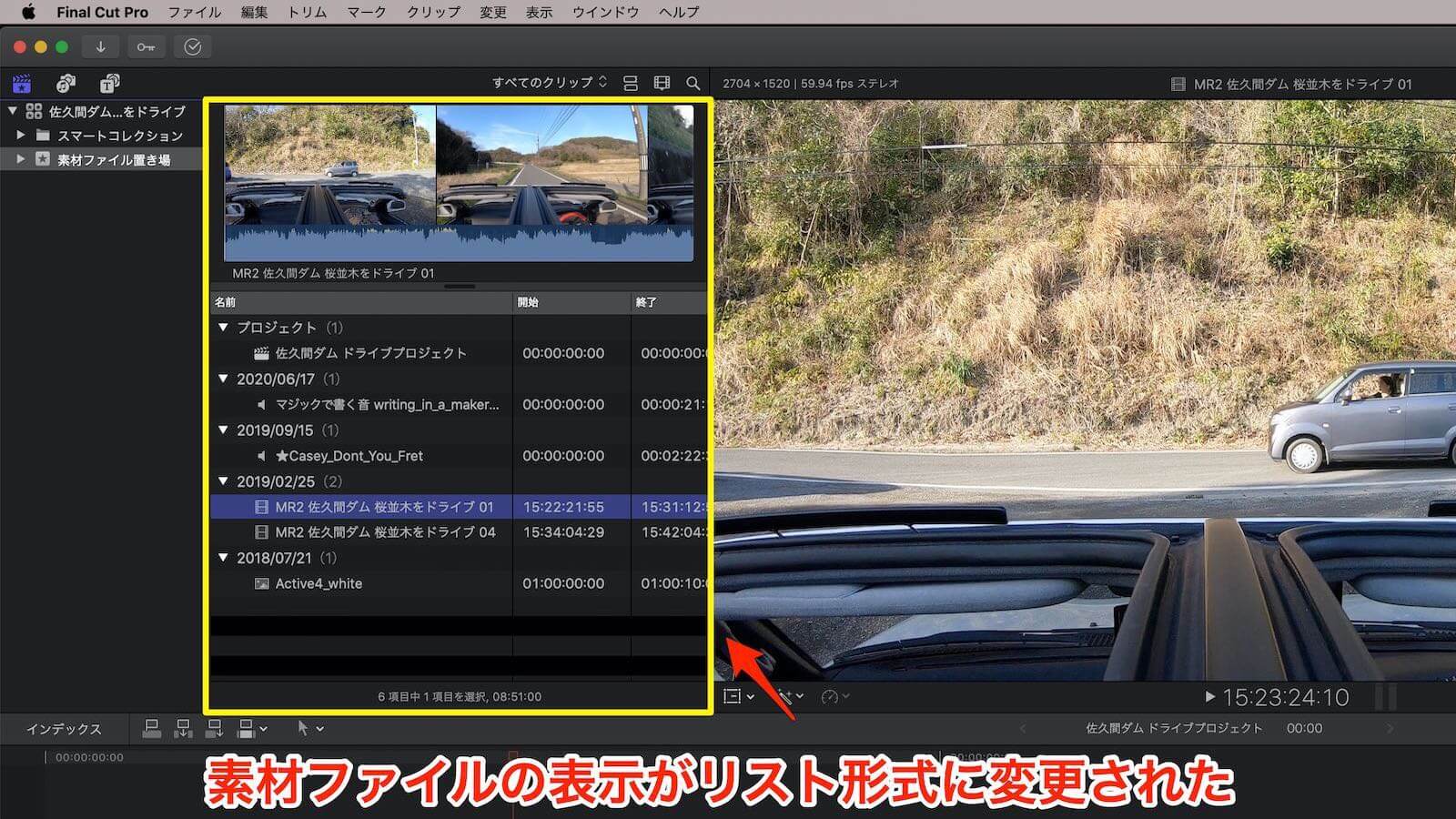Sort by the 名前 column header
The height and width of the screenshot is (819, 1456).
(x=361, y=302)
